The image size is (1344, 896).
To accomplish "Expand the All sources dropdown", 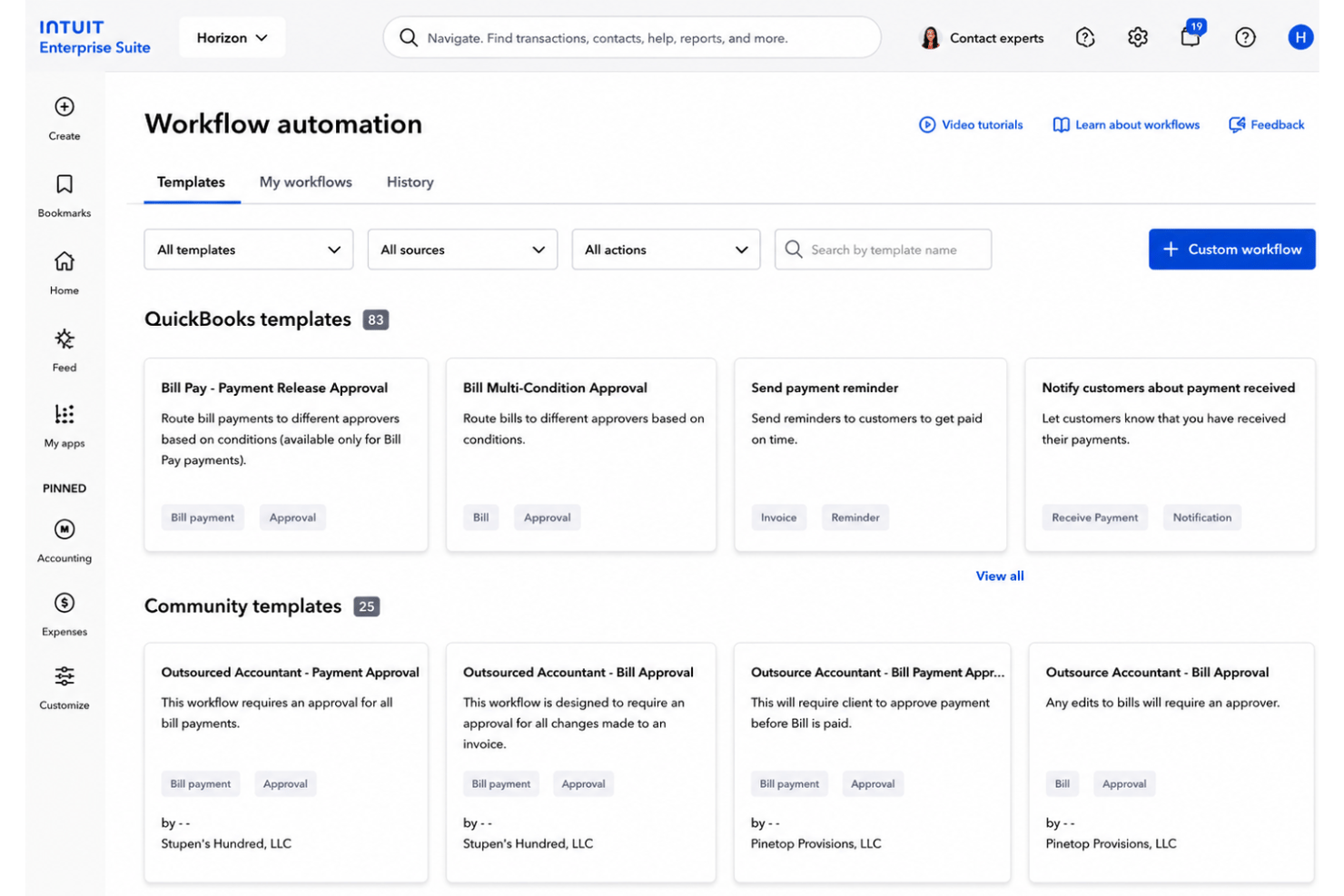I will click(x=462, y=250).
